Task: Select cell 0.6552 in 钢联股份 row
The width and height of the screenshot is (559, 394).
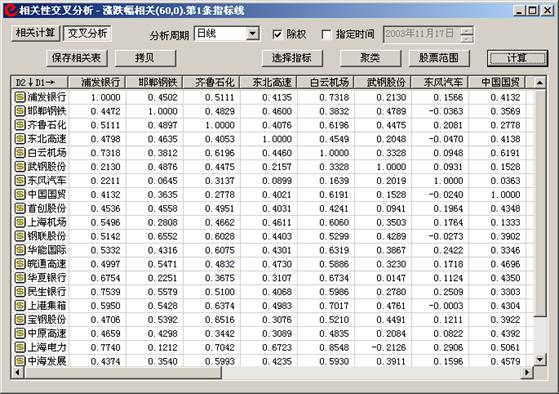Action: pyautogui.click(x=154, y=236)
